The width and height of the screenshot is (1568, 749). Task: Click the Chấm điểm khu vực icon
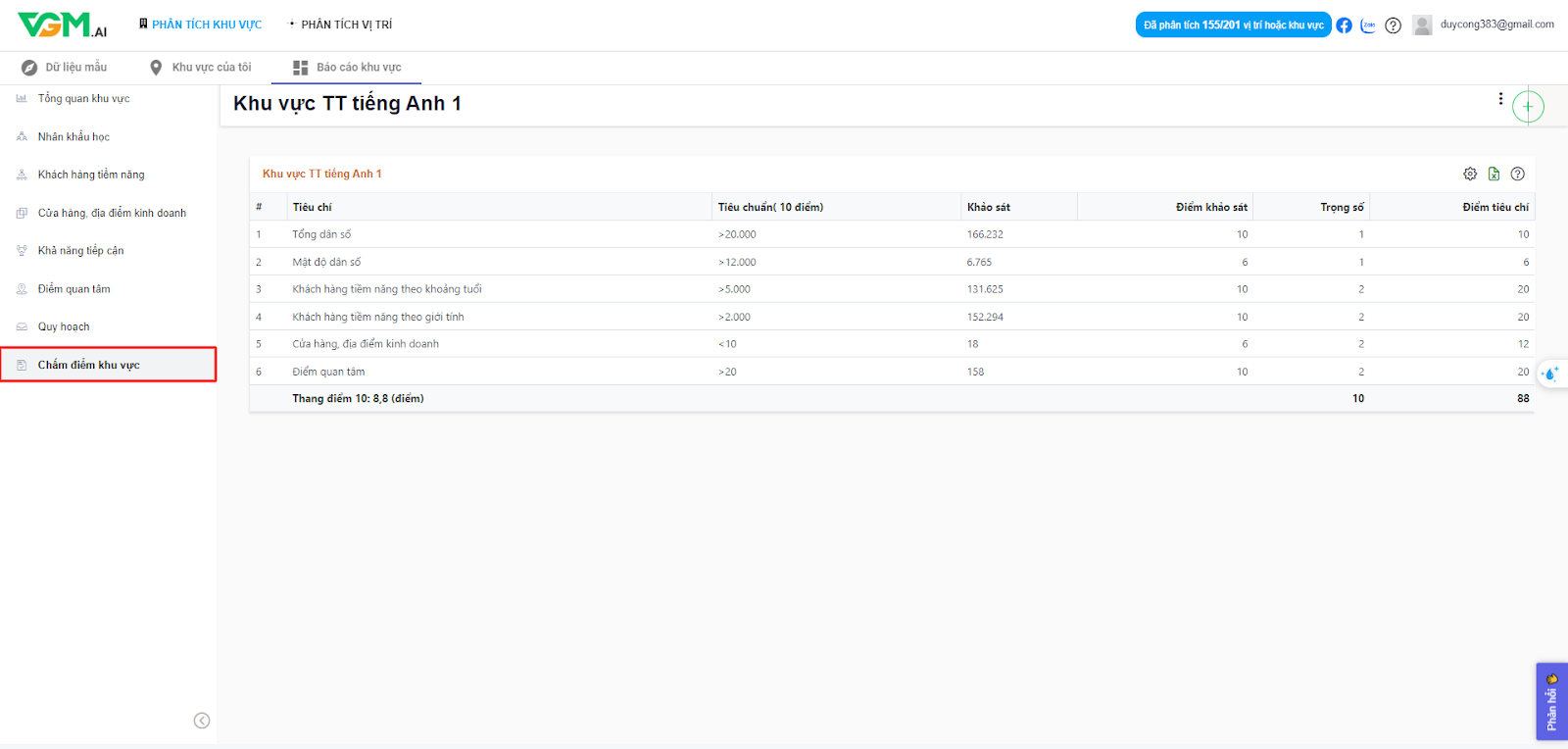click(22, 365)
